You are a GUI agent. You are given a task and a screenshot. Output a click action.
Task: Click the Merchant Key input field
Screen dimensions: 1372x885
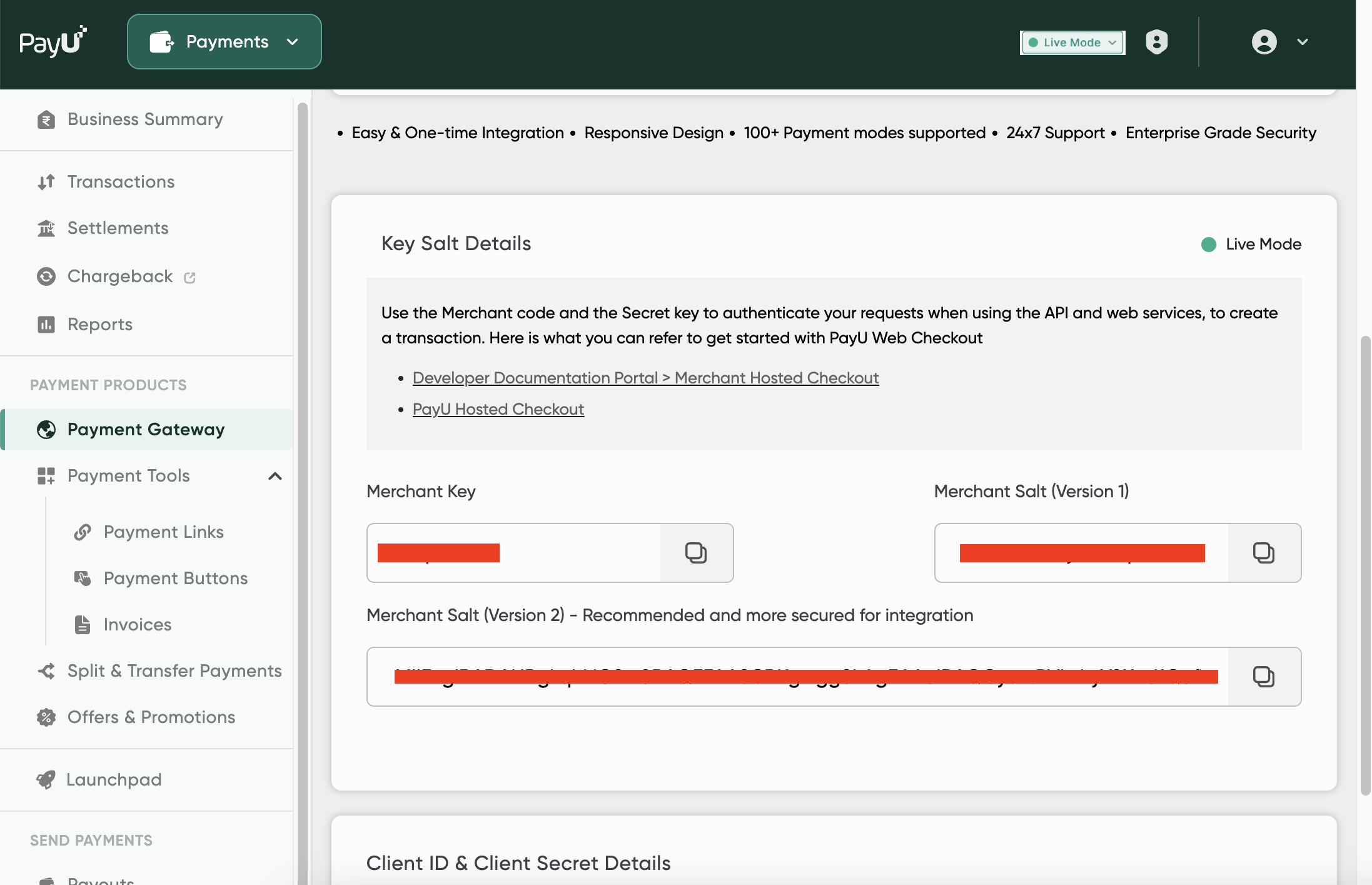513,553
